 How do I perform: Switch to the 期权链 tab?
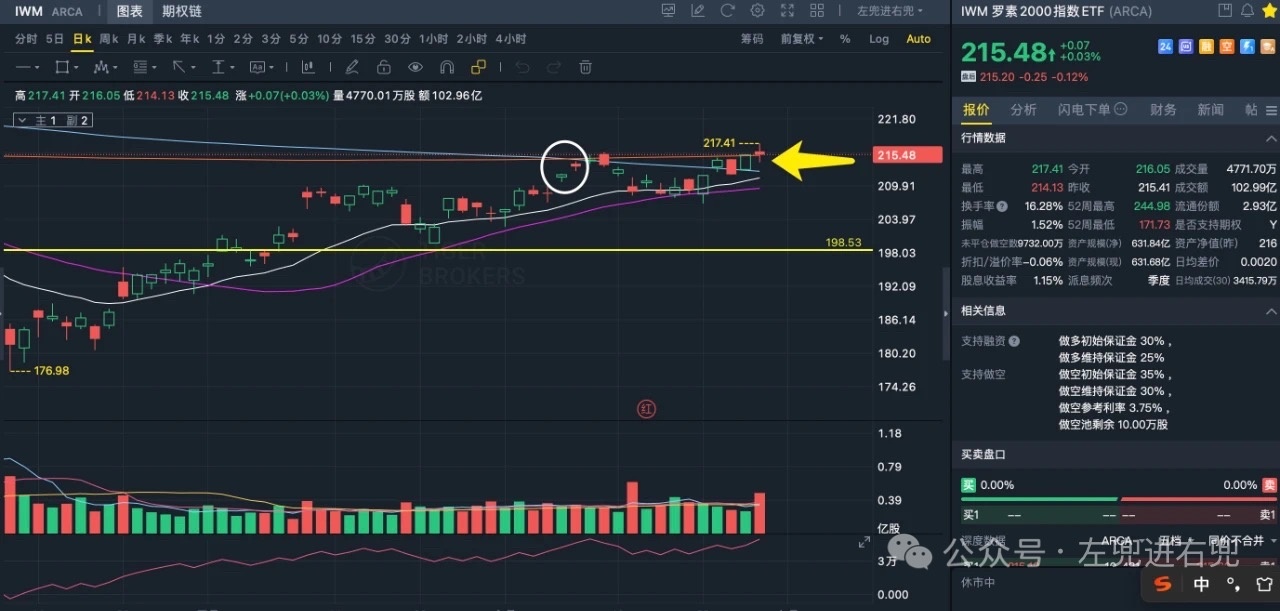coord(181,12)
